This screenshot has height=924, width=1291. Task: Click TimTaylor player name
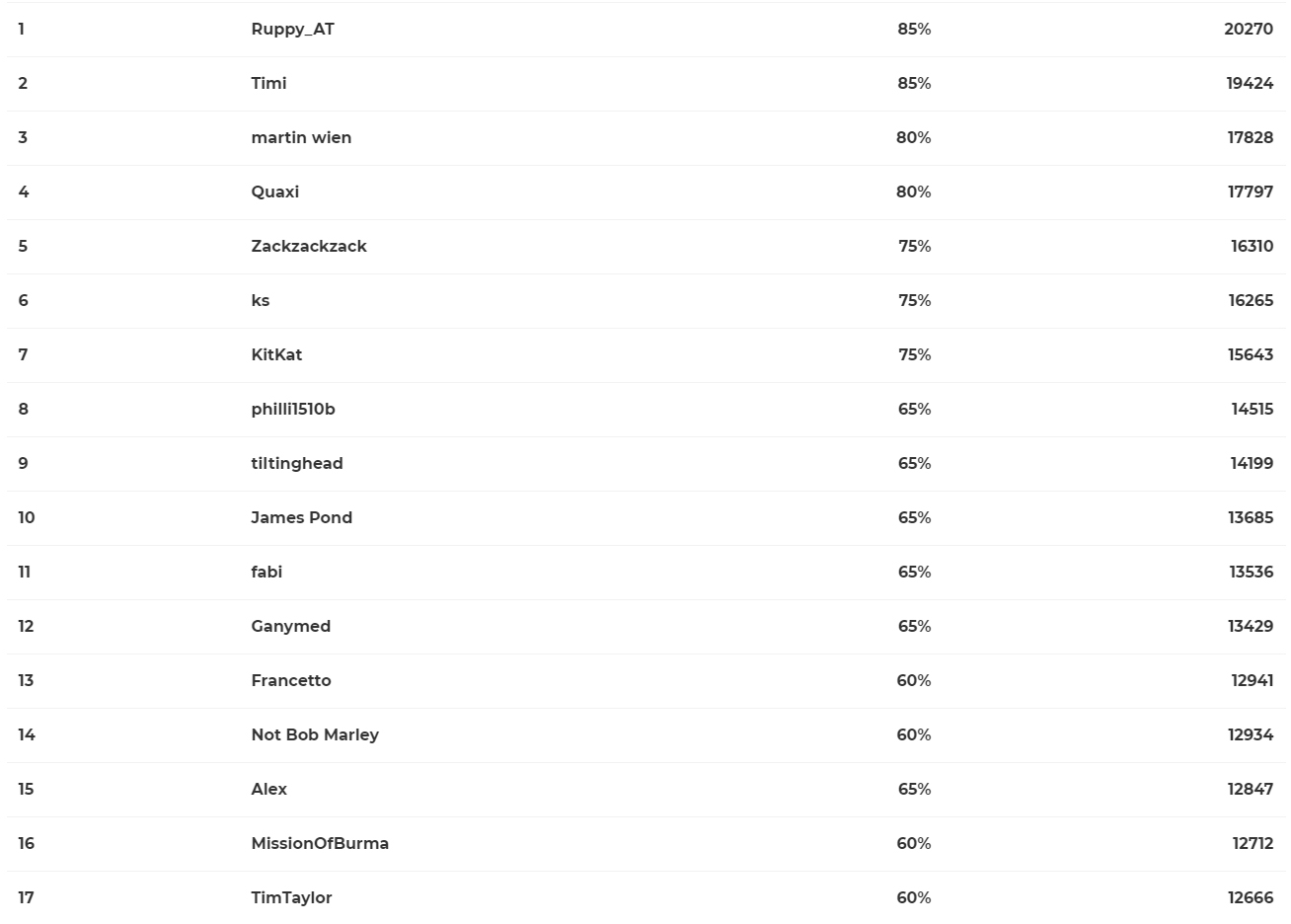[291, 897]
